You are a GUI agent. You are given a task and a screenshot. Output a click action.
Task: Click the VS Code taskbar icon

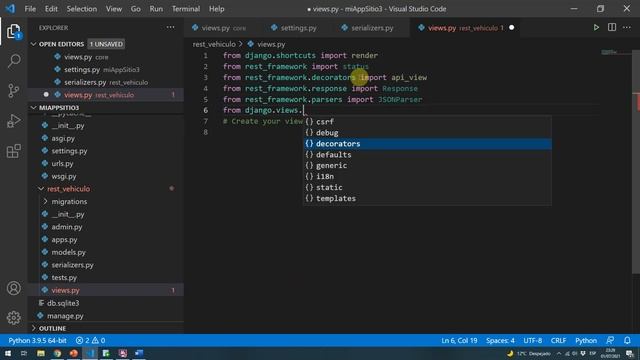click(90, 353)
